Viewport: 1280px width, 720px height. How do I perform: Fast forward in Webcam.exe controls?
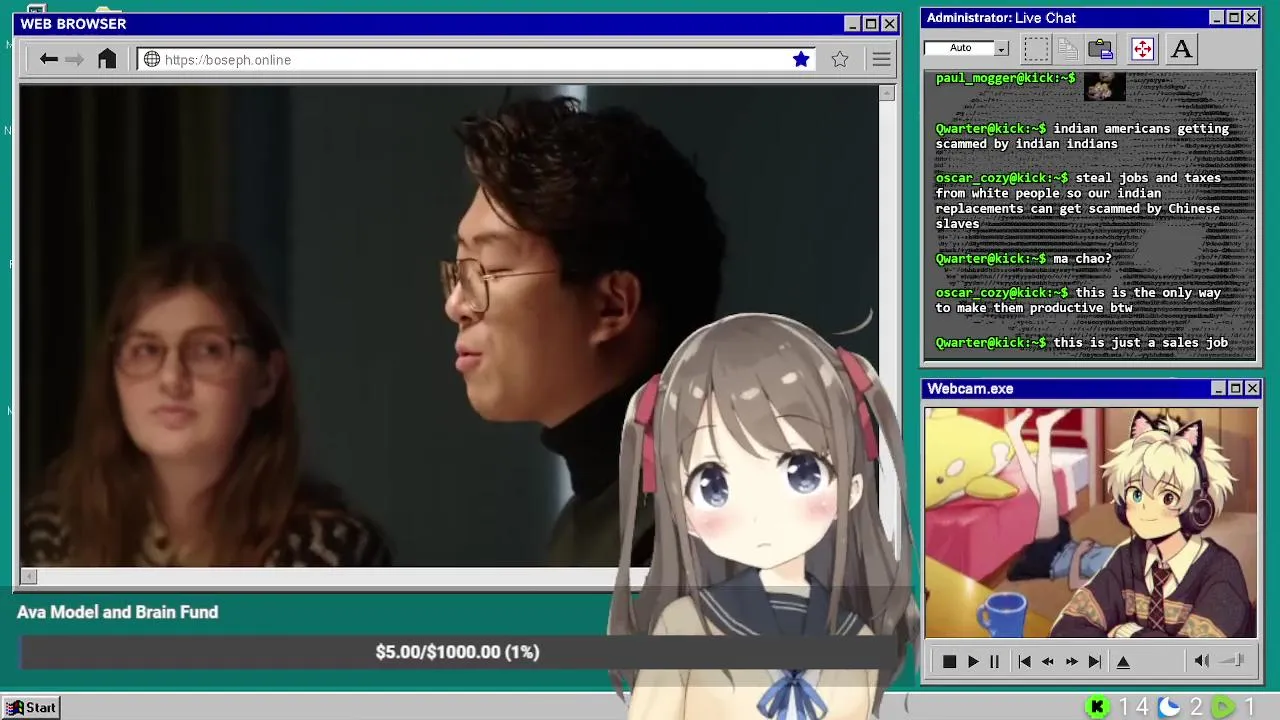[1071, 662]
